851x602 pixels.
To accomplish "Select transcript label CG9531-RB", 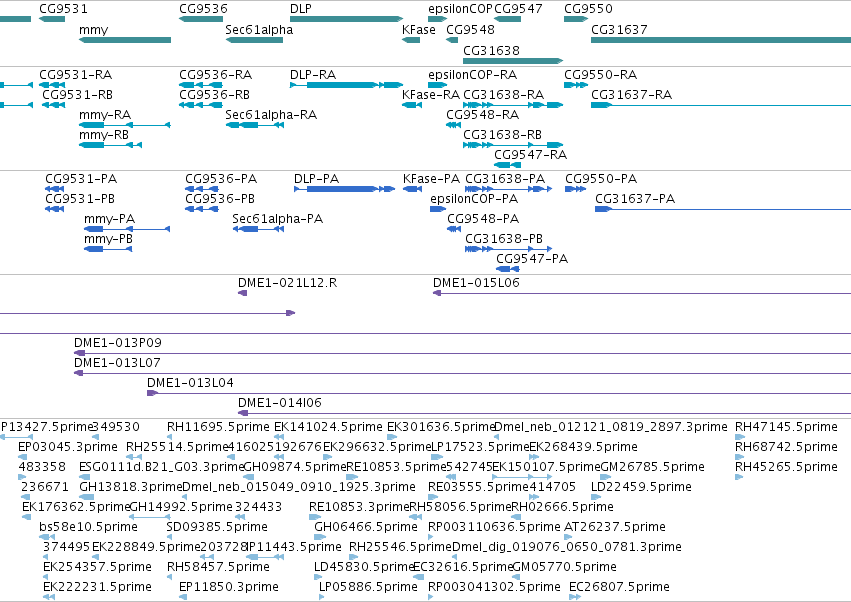I will tap(78, 94).
